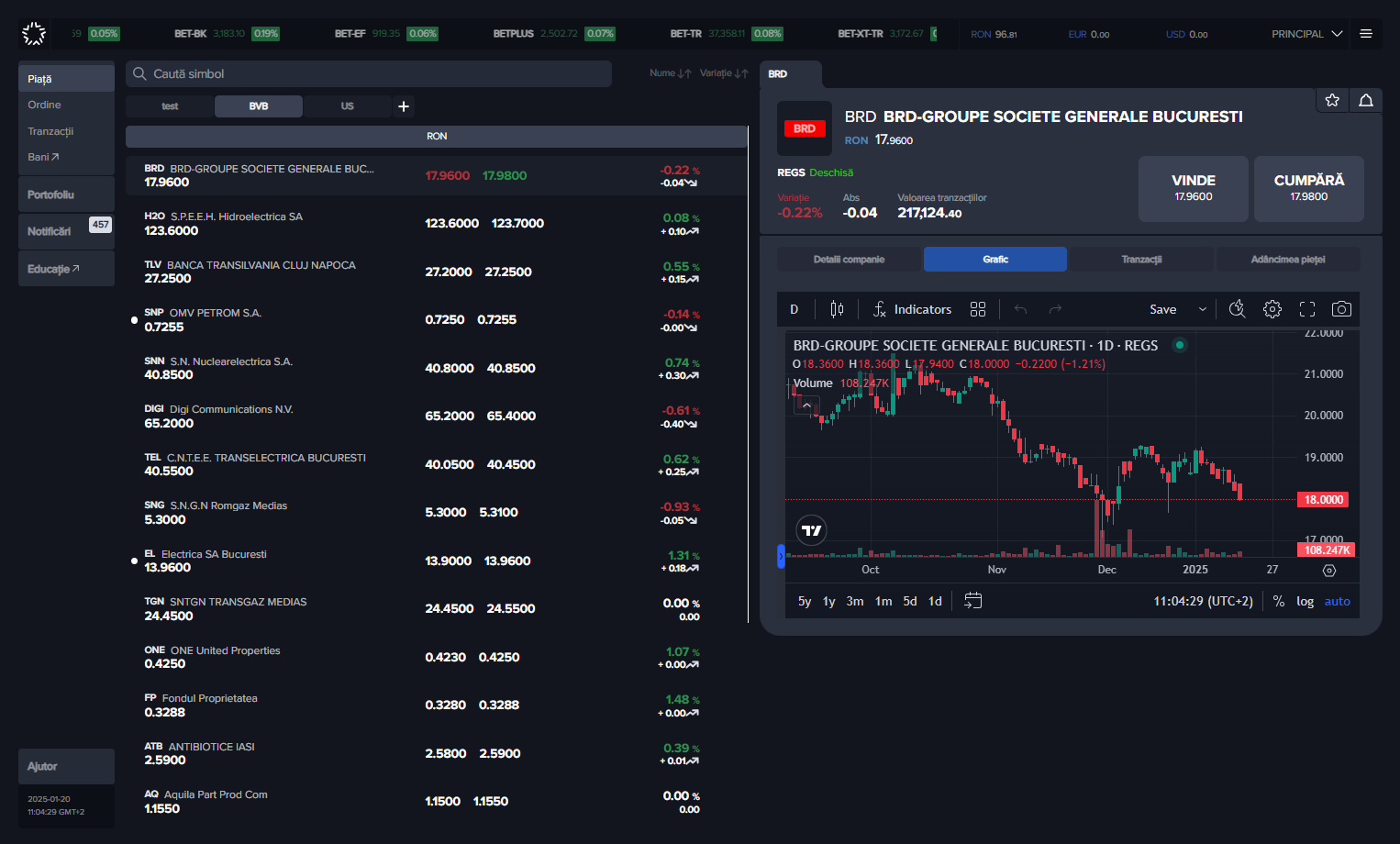Add BRD to favorites with star
This screenshot has height=844, width=1400.
[x=1332, y=100]
